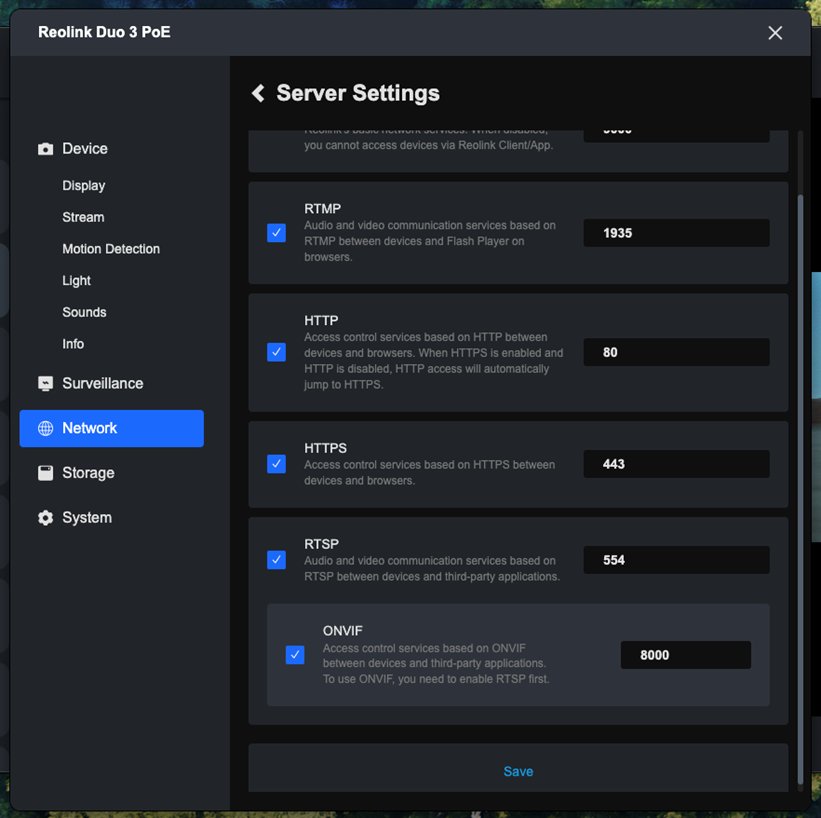Disable the HTTP checkbox
Viewport: 821px width, 818px height.
276,352
